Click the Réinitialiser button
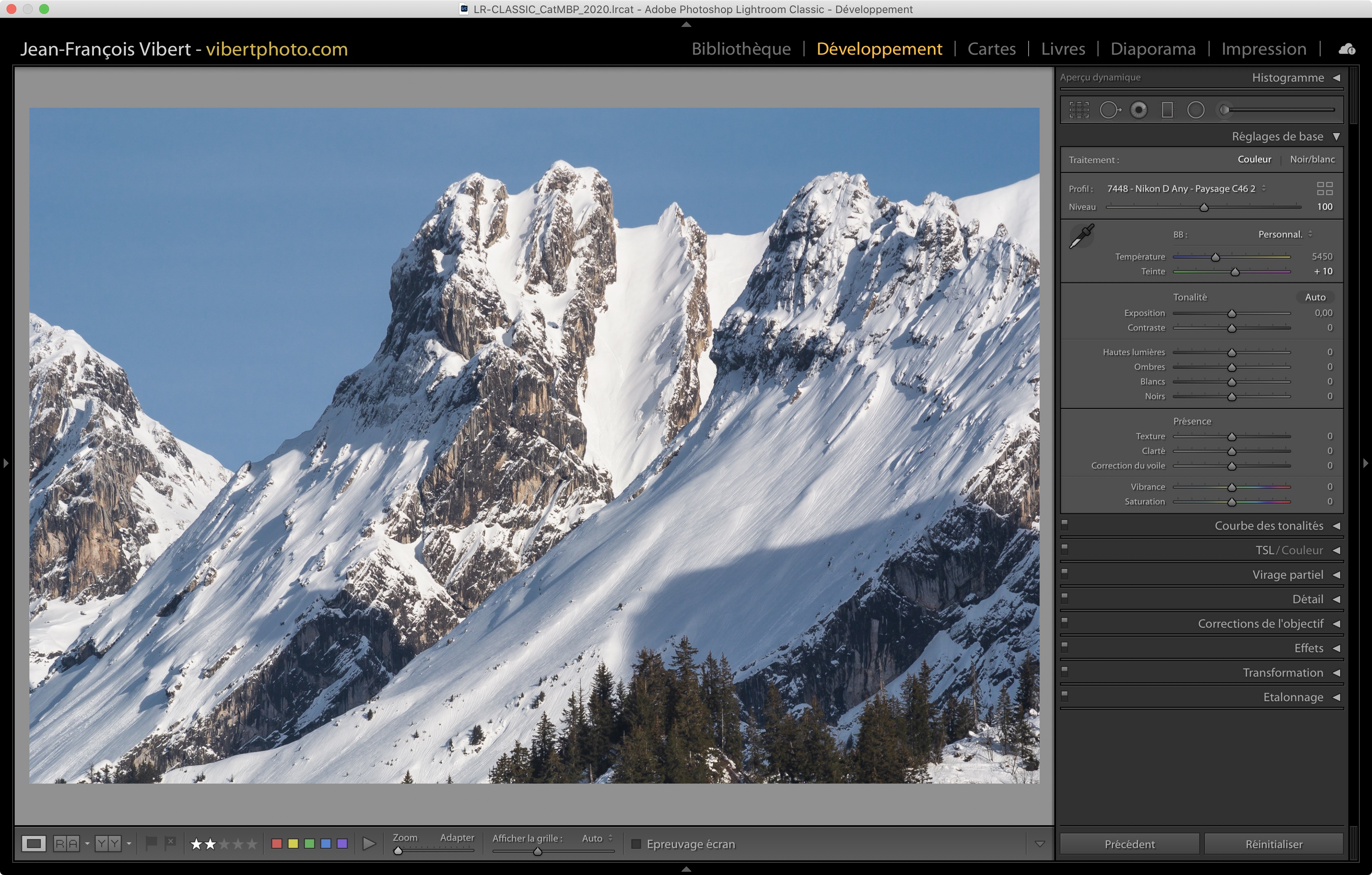This screenshot has height=875, width=1372. point(1274,844)
